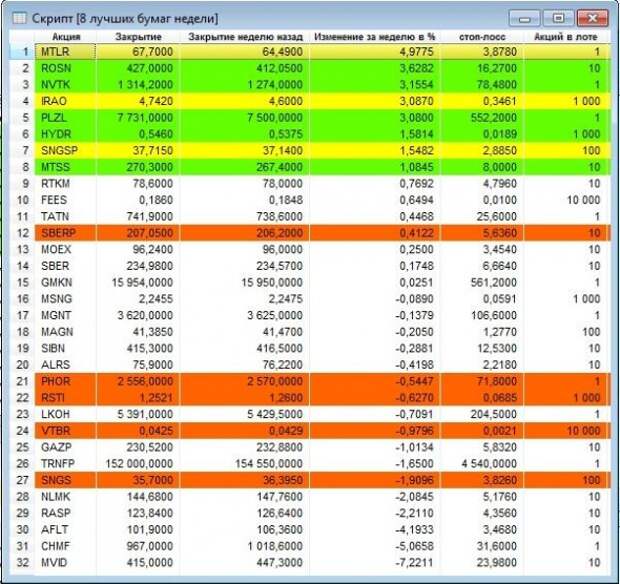Select the PLZL ticker cell
620x584 pixels.
pos(66,118)
